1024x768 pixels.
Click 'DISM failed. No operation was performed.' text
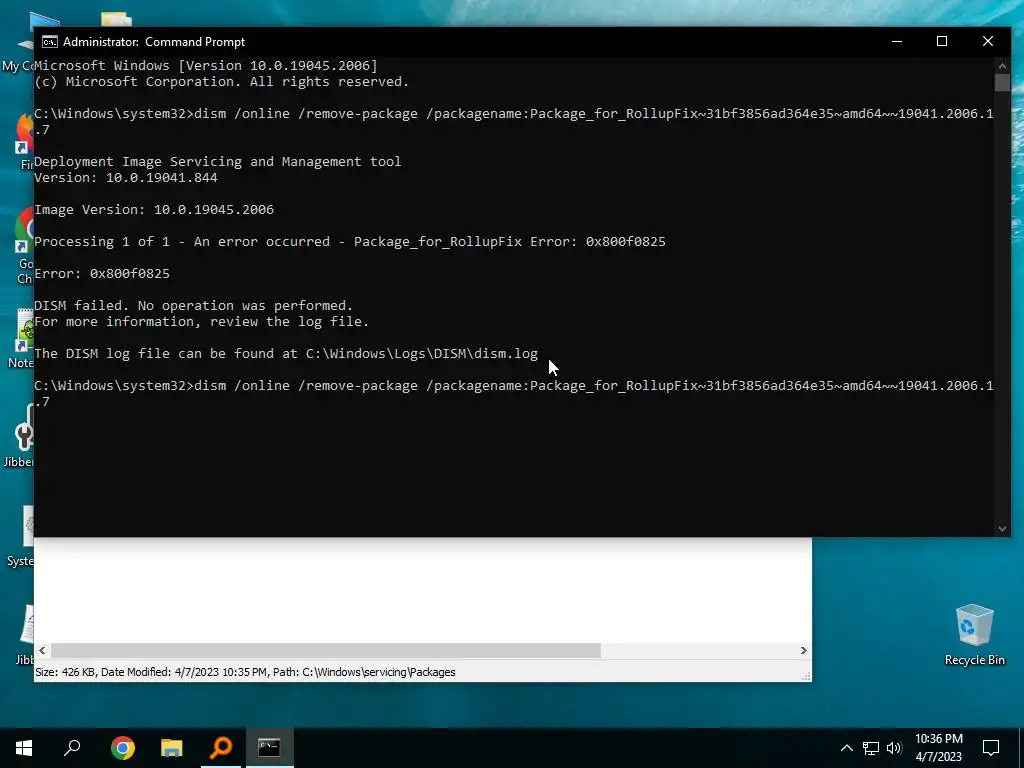193,306
